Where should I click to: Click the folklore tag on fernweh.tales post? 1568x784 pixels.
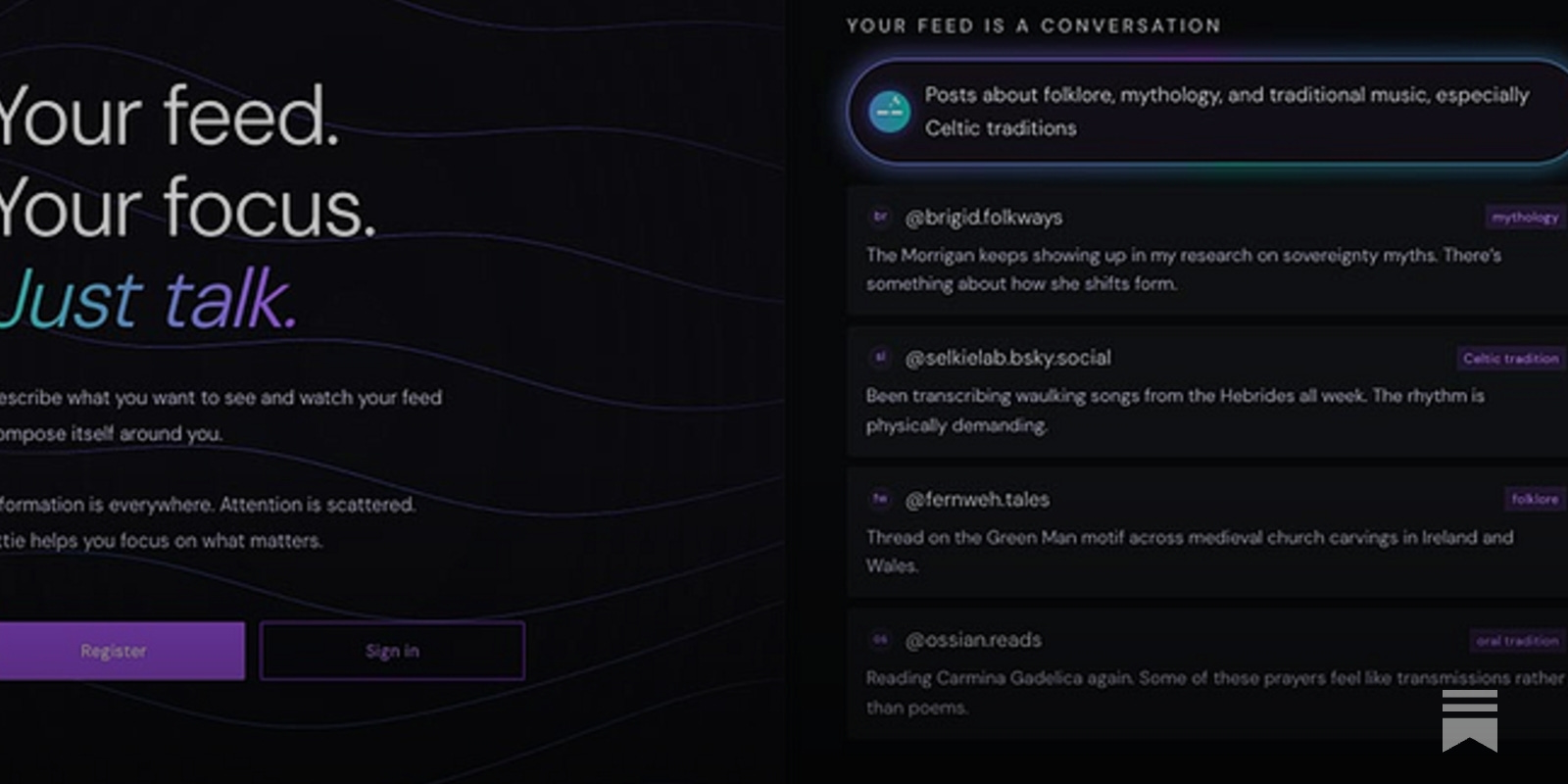coord(1535,499)
